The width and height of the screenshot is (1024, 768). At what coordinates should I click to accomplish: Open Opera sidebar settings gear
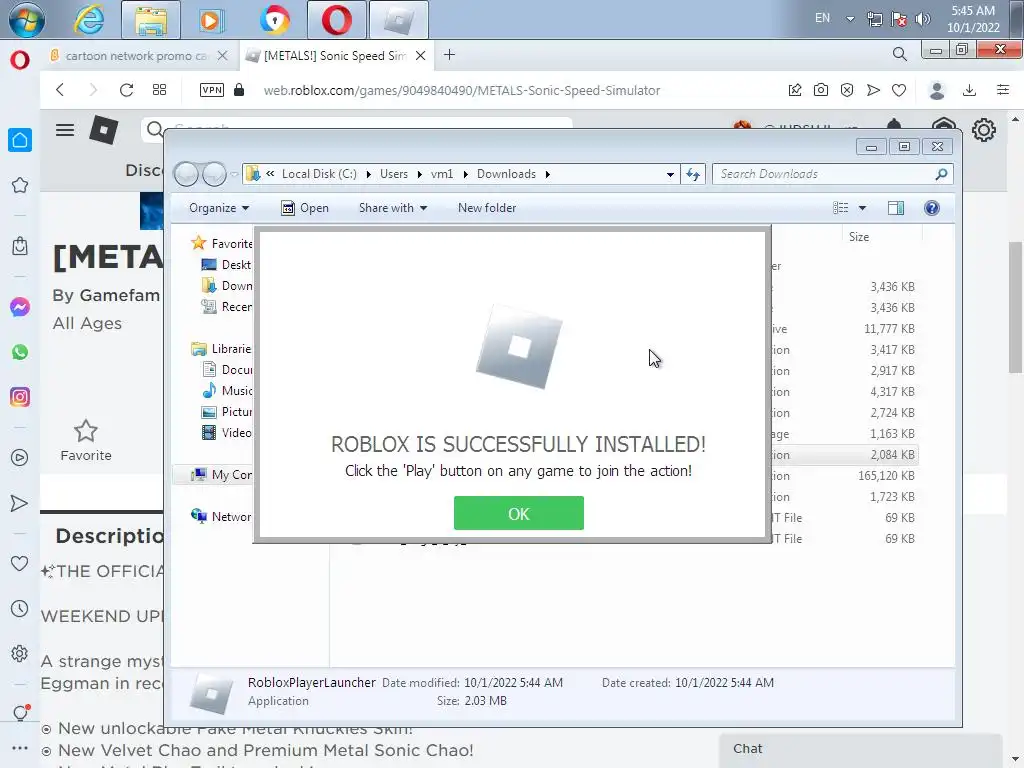[20, 653]
